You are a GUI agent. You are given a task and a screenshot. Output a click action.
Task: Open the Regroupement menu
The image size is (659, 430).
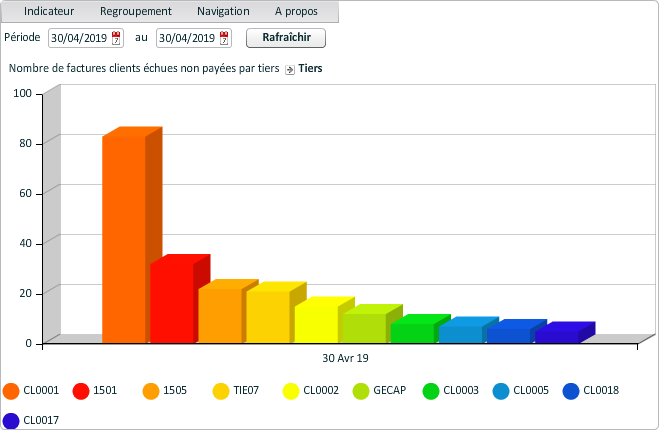tap(136, 11)
